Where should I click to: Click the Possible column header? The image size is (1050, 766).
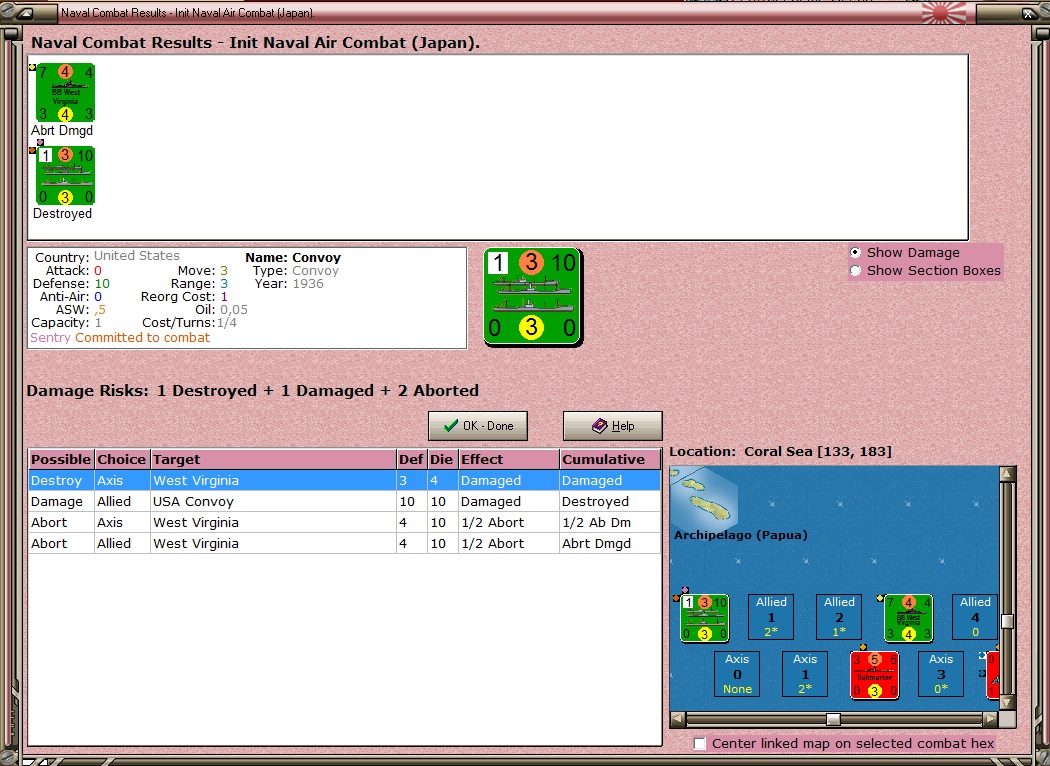coord(61,459)
